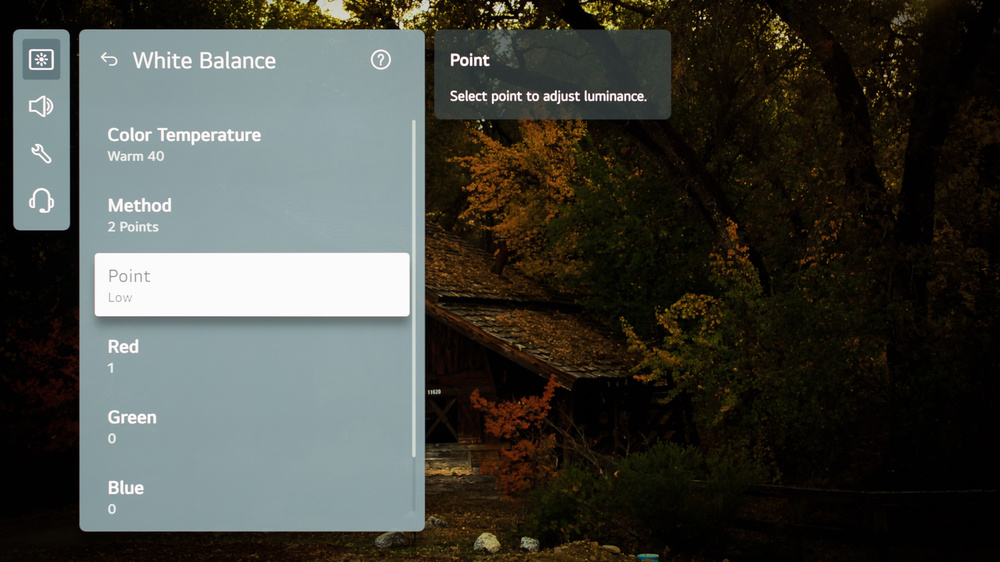The image size is (1000, 562).
Task: Go back using the arrow beside White Balance
Action: click(109, 60)
